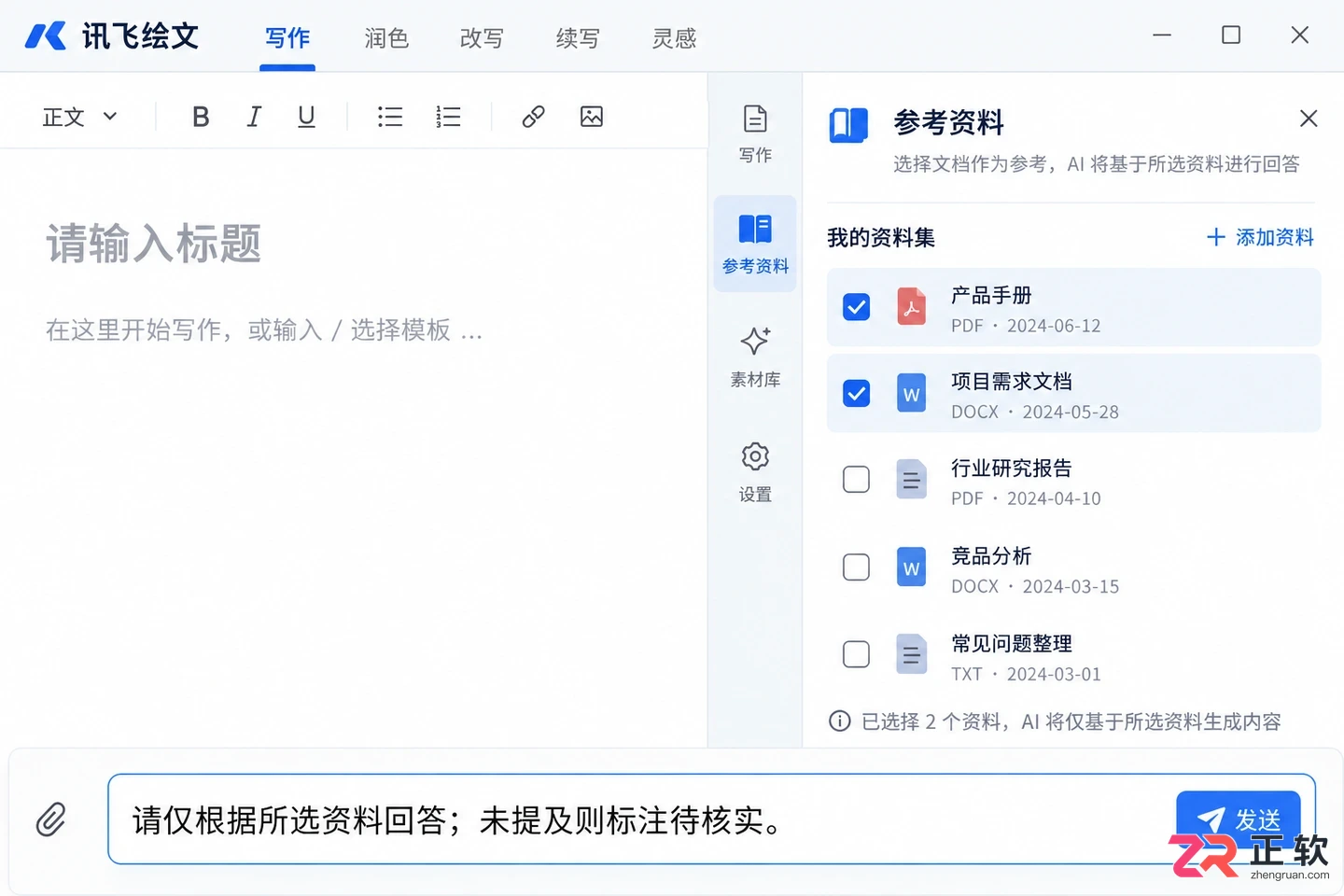Insert an image via picture icon
1344x896 pixels.
pos(592,117)
